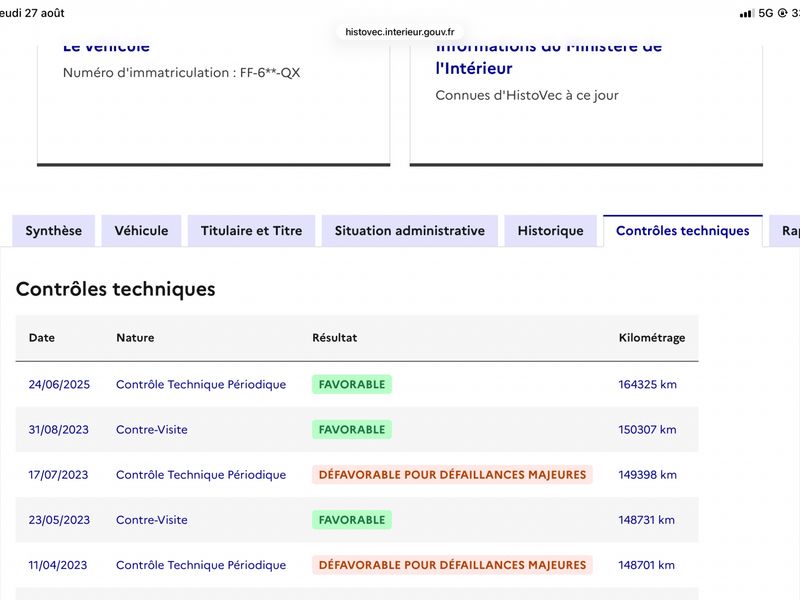The height and width of the screenshot is (600, 800).
Task: Tap the 27 août date in status bar
Action: click(44, 13)
